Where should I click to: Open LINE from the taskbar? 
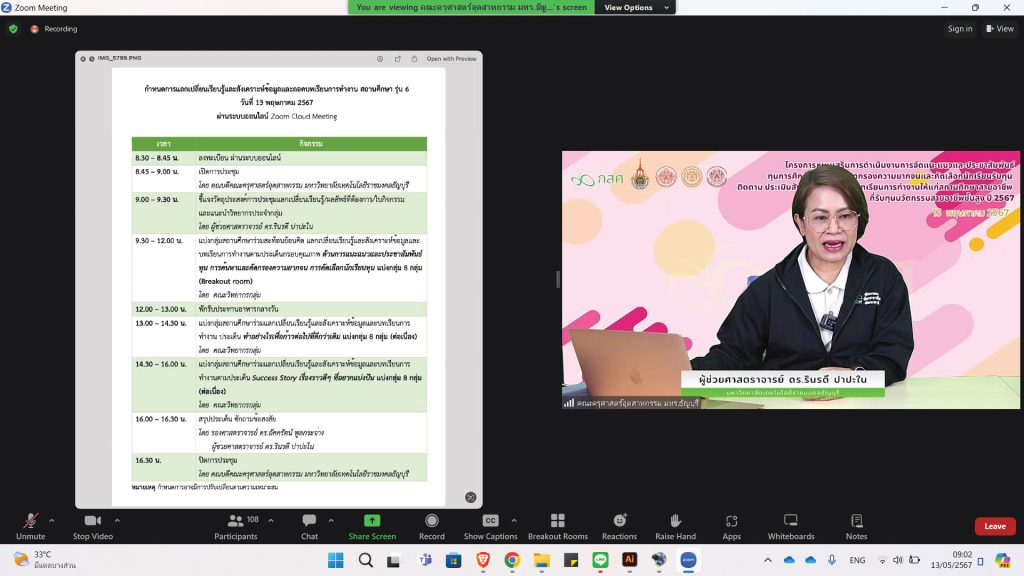tap(600, 560)
